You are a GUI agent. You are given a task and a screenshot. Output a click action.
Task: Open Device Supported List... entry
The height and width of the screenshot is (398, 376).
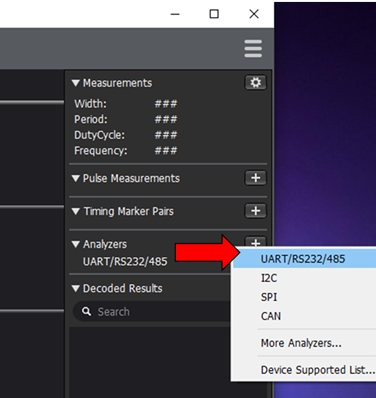(x=304, y=370)
